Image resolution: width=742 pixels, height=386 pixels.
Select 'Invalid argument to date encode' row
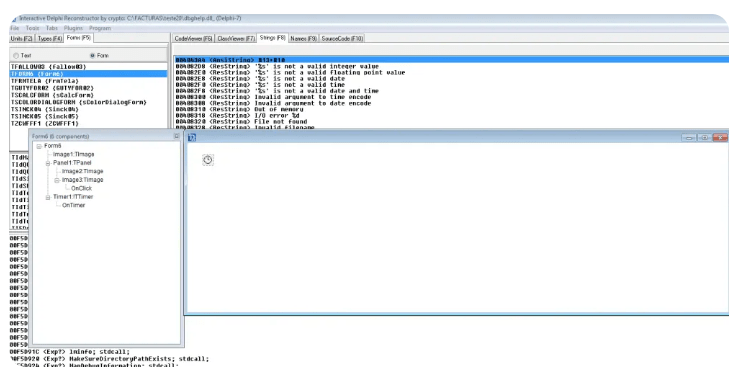(x=451, y=103)
